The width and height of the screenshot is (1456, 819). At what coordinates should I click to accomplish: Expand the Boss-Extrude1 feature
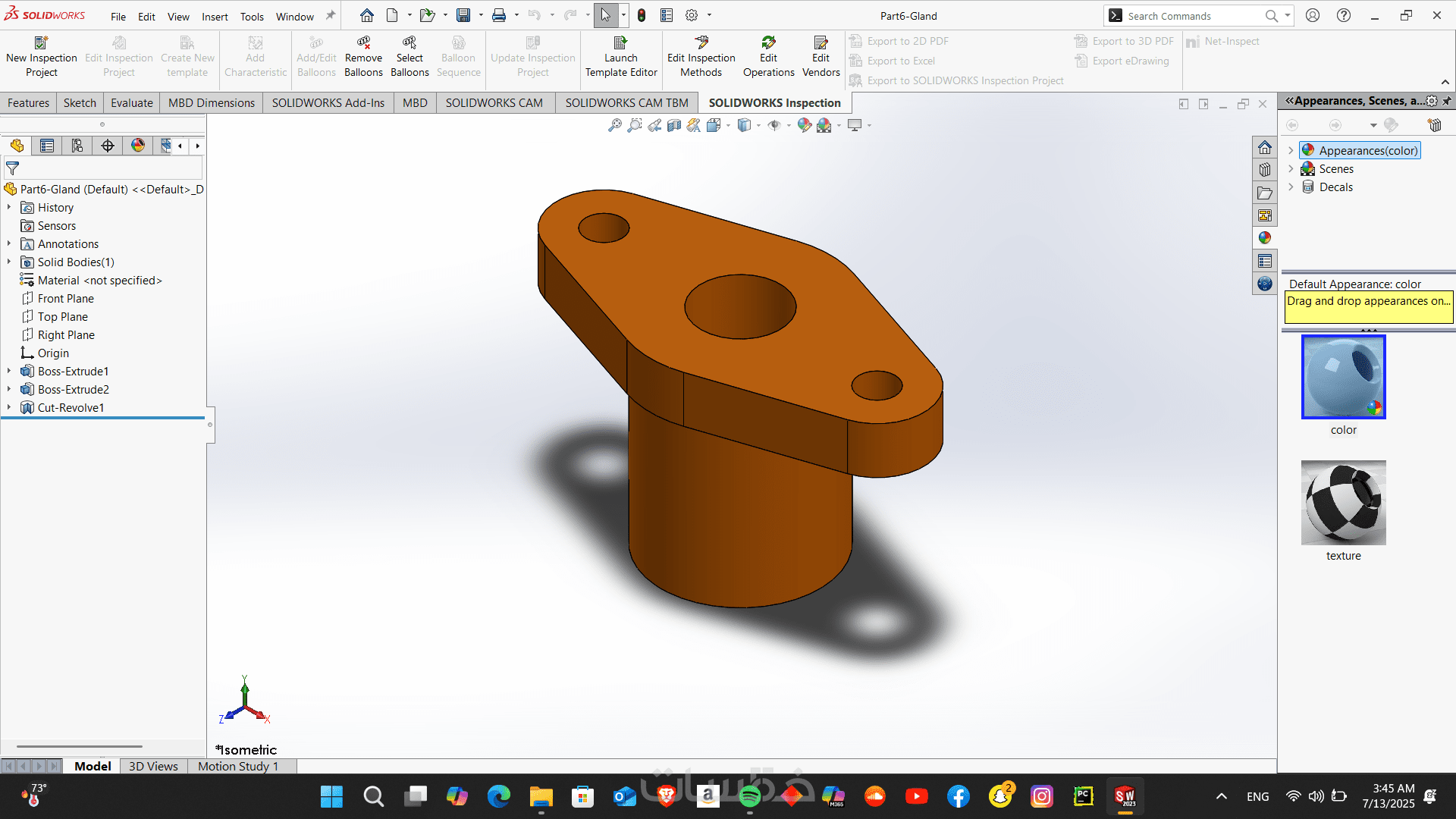click(x=9, y=372)
